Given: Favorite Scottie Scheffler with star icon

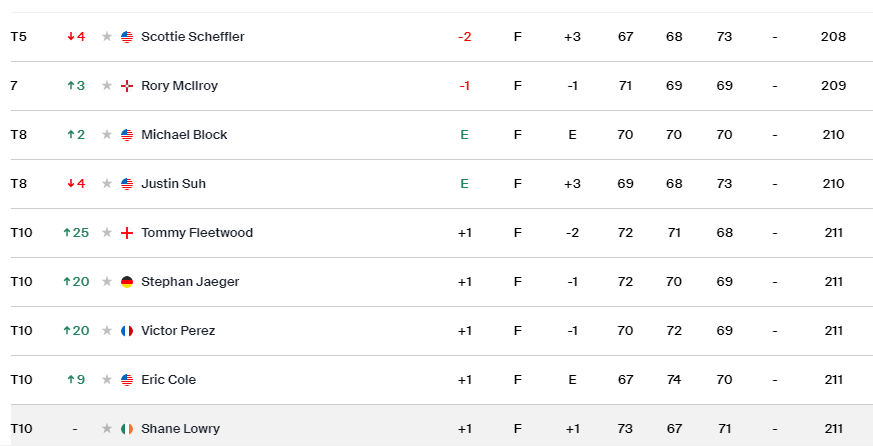Looking at the screenshot, I should 107,37.
